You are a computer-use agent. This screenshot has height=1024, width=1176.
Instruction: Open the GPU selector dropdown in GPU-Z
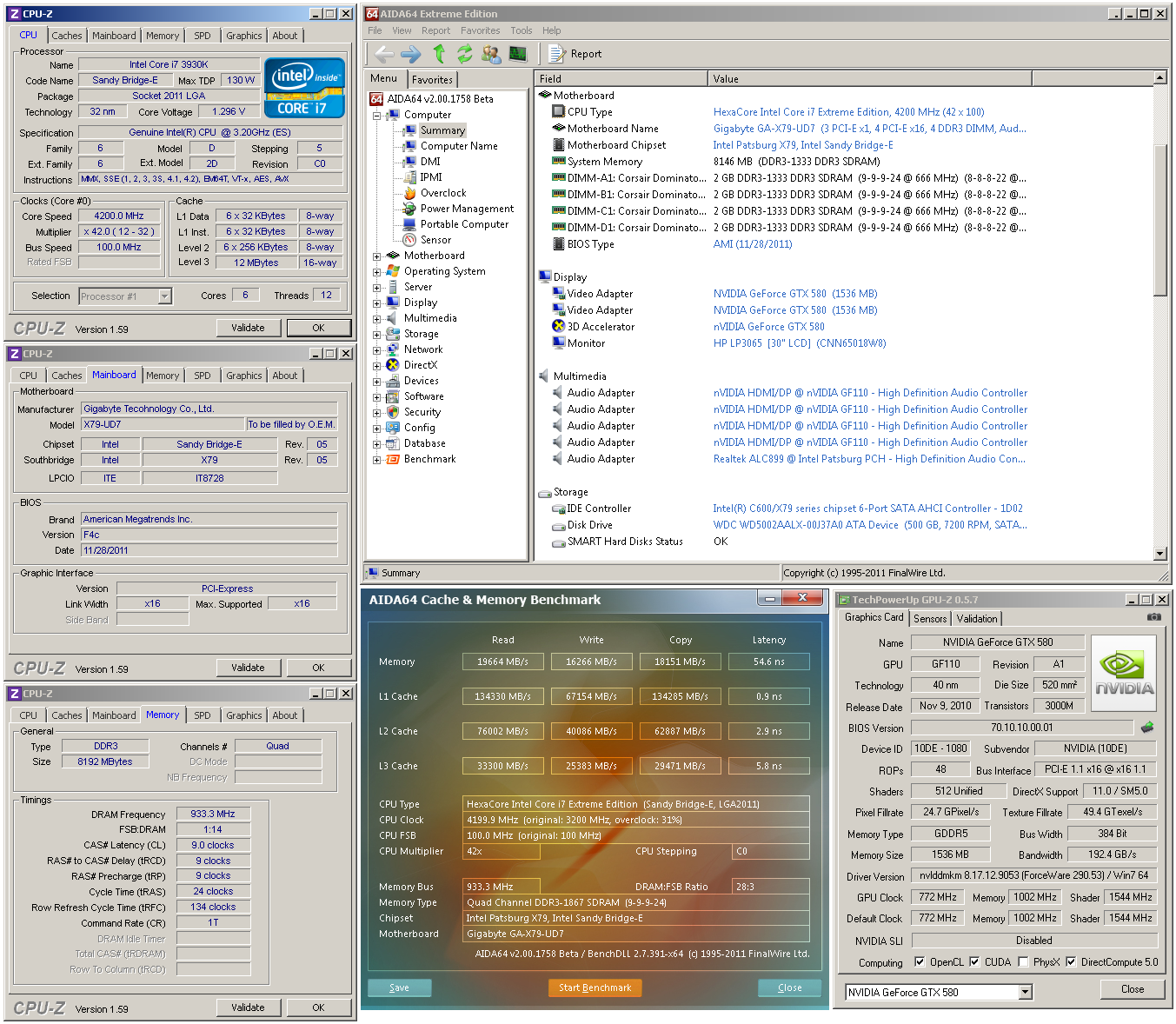[x=1026, y=992]
